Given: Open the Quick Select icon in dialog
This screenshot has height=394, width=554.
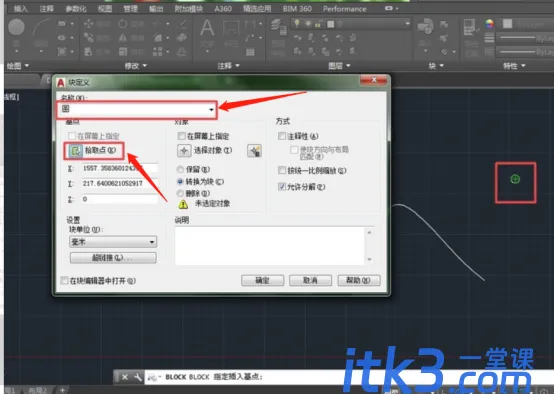Looking at the screenshot, I should click(254, 151).
